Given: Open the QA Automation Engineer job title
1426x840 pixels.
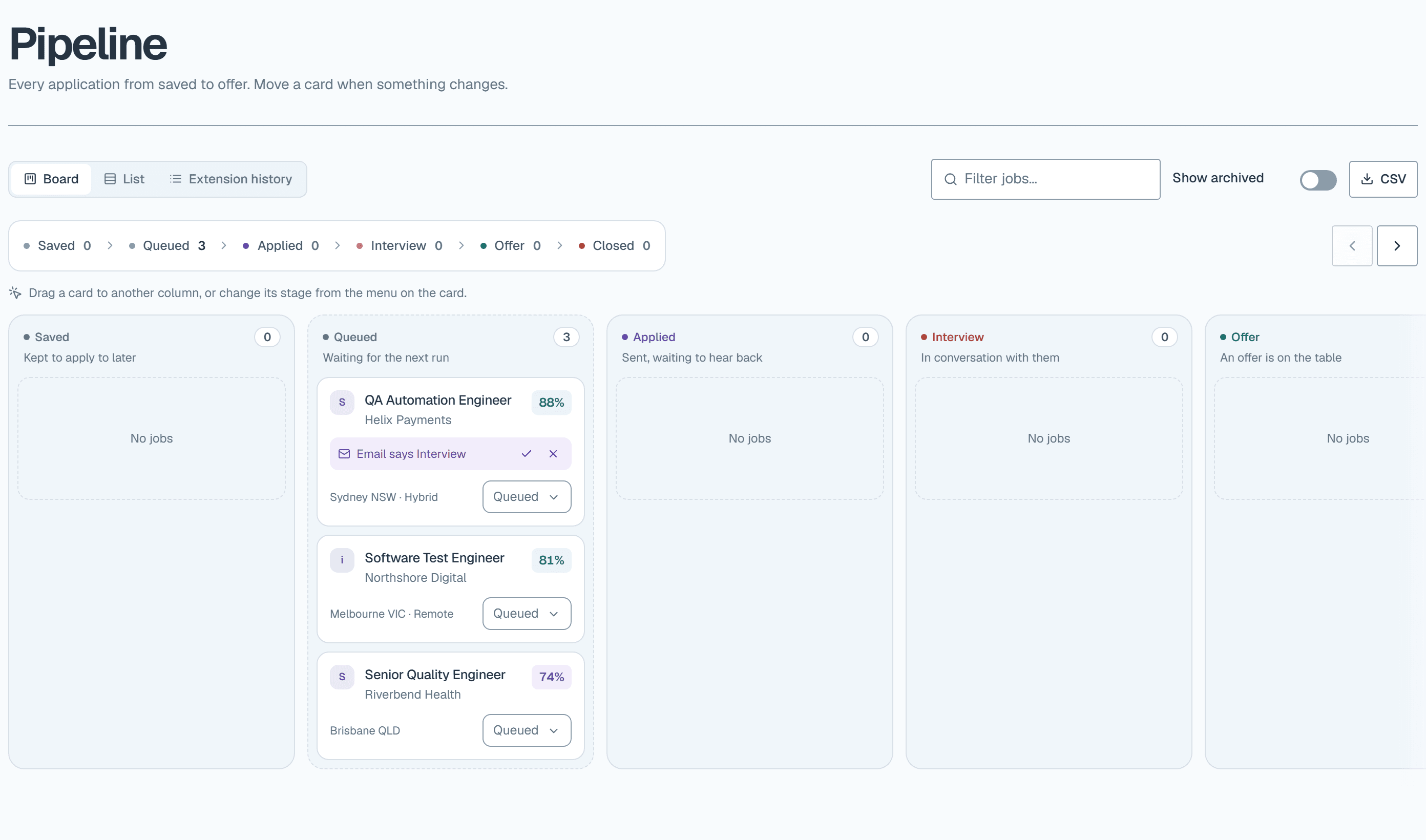Looking at the screenshot, I should (438, 400).
